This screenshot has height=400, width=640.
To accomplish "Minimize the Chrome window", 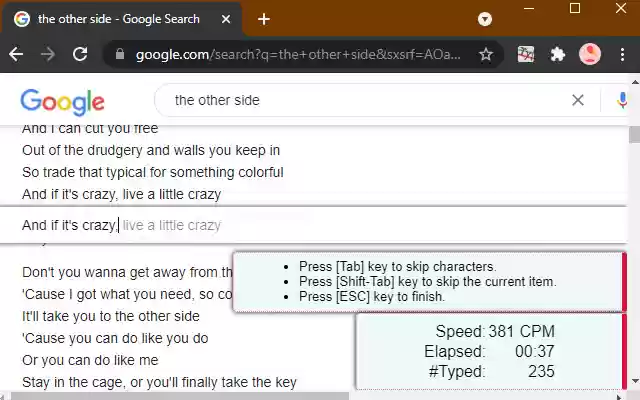I will [x=529, y=8].
